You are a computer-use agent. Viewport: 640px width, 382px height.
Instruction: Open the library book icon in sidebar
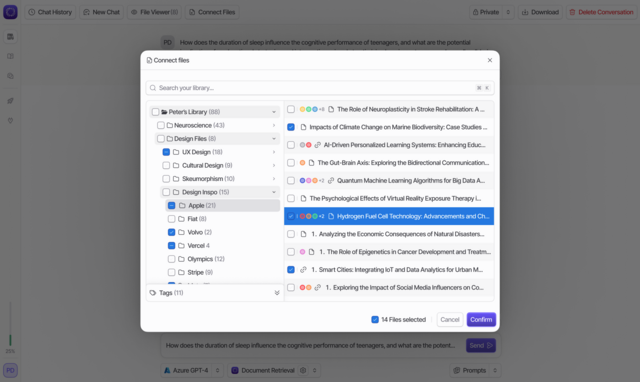[10, 56]
